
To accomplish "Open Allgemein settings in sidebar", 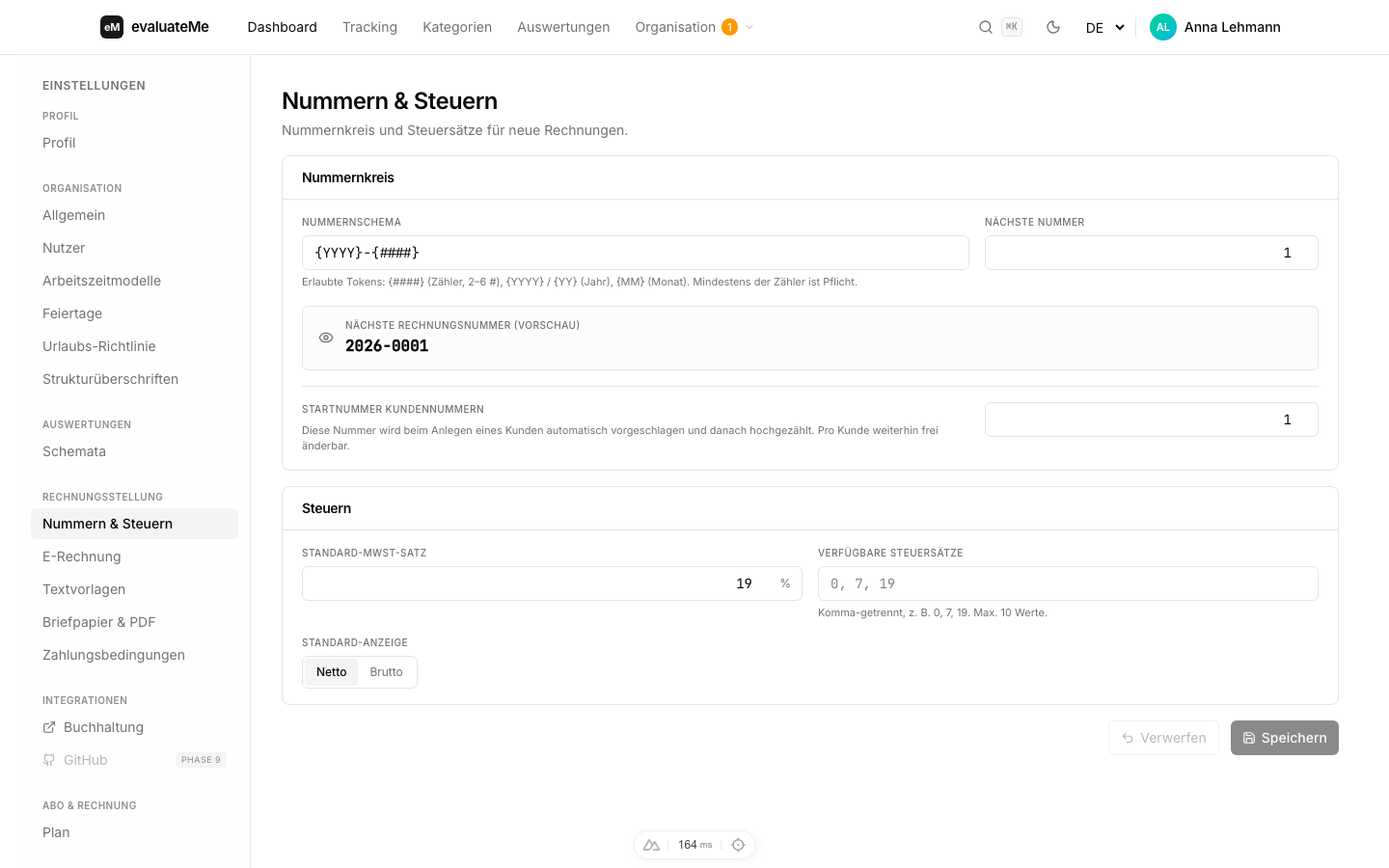I will click(x=134, y=215).
